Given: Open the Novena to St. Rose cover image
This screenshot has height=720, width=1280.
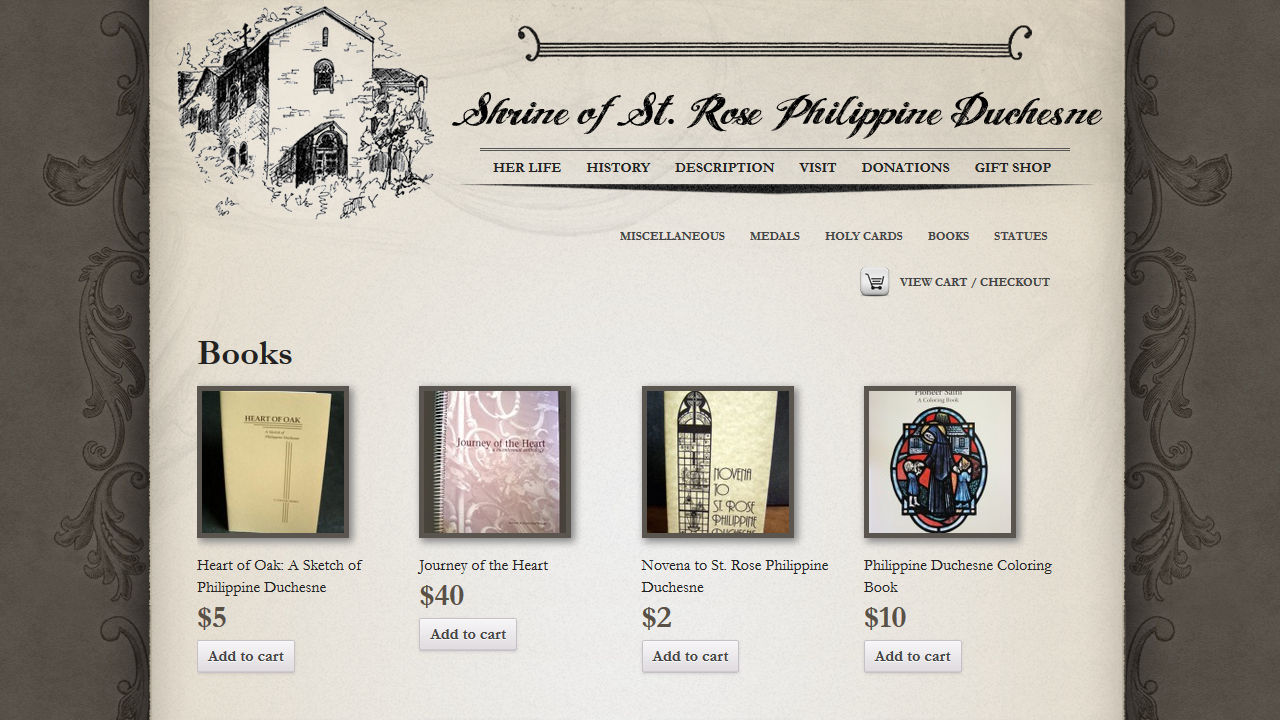Looking at the screenshot, I should pyautogui.click(x=718, y=462).
